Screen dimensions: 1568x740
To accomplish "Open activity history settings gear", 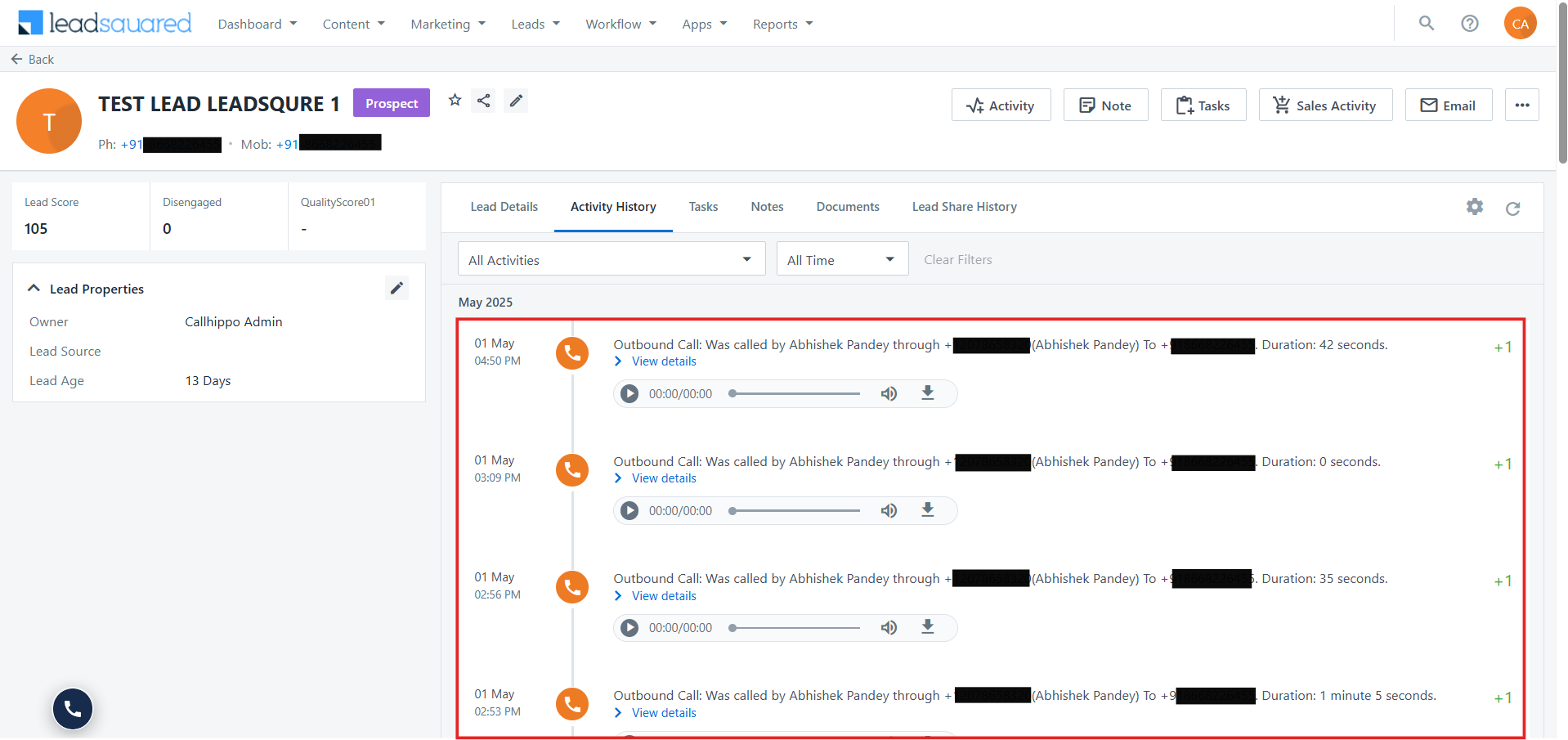I will (1475, 207).
